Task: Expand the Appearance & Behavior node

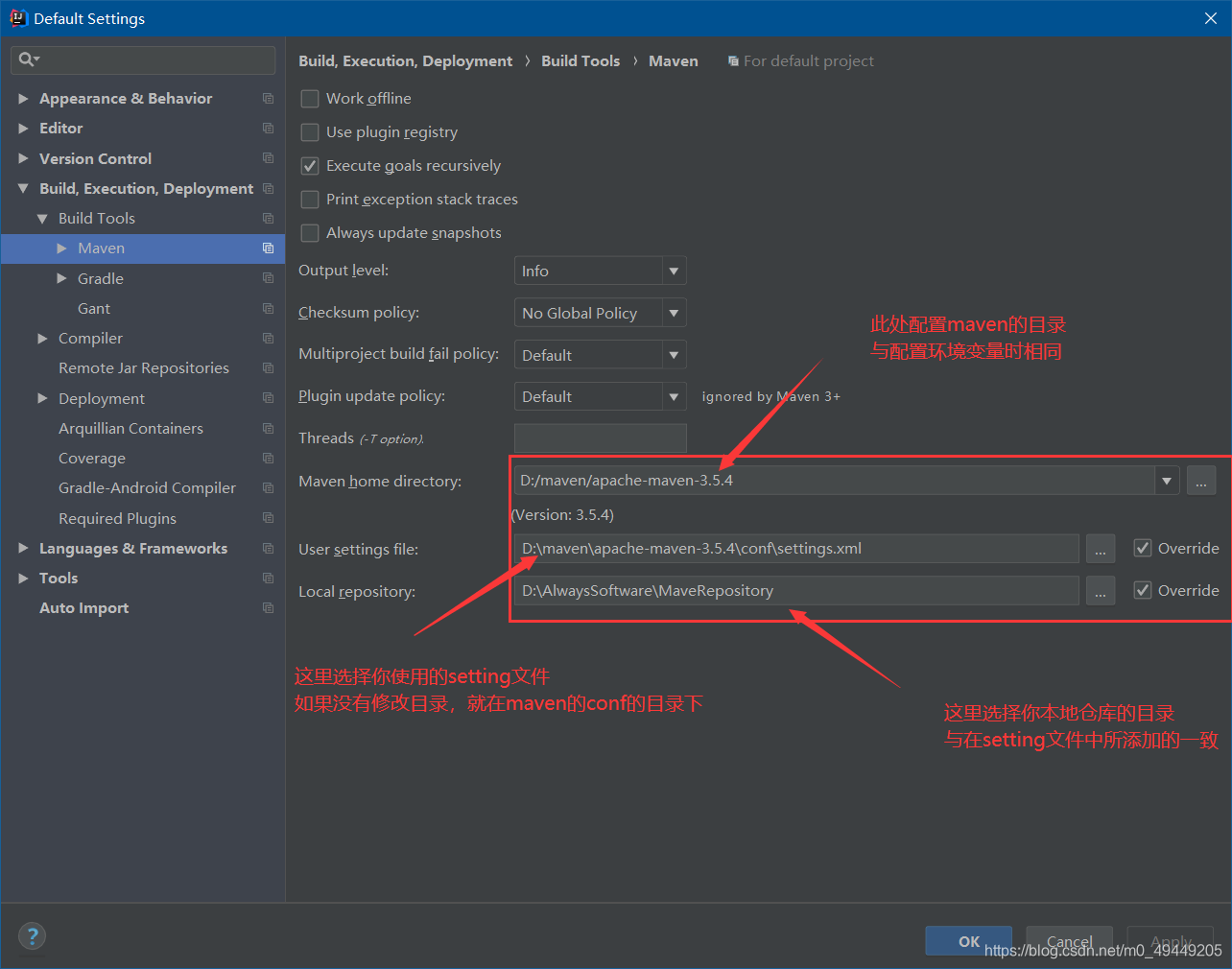Action: 23,99
